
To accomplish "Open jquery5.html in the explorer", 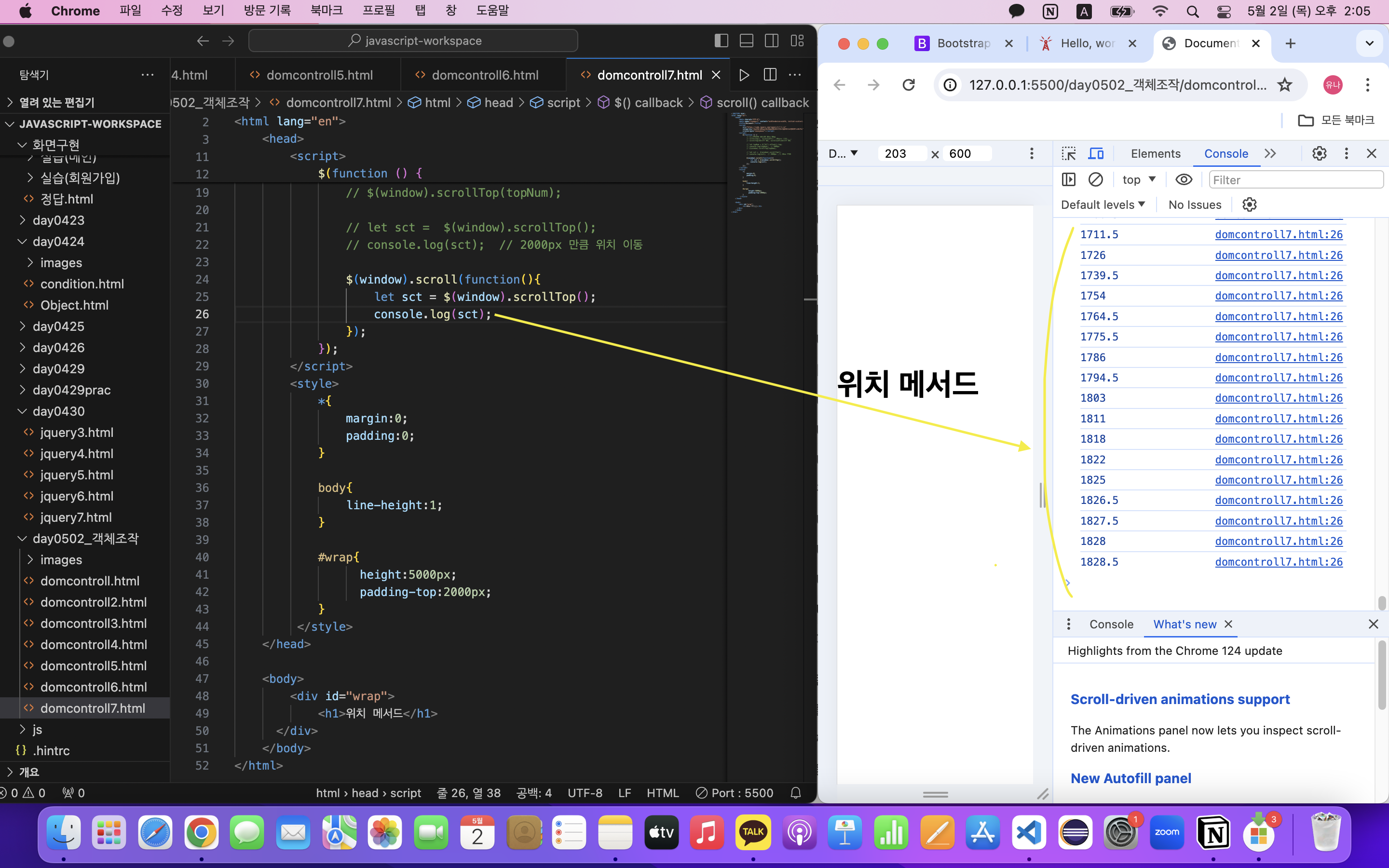I will (76, 475).
